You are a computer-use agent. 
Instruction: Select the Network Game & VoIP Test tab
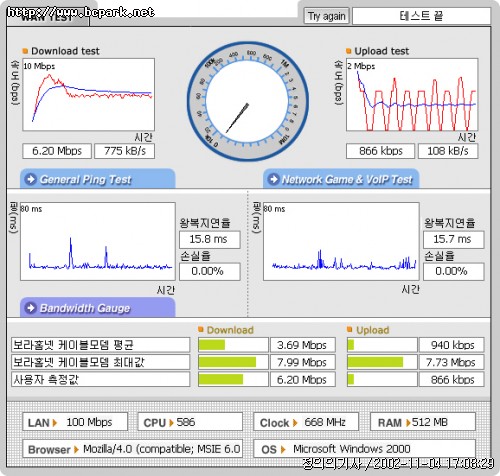coord(341,179)
